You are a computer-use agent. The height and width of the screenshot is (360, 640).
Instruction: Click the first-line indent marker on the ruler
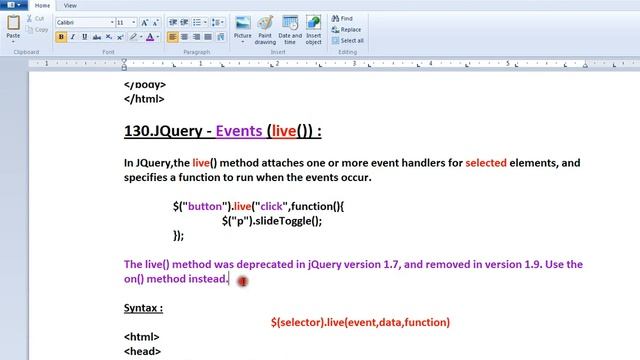124,61
